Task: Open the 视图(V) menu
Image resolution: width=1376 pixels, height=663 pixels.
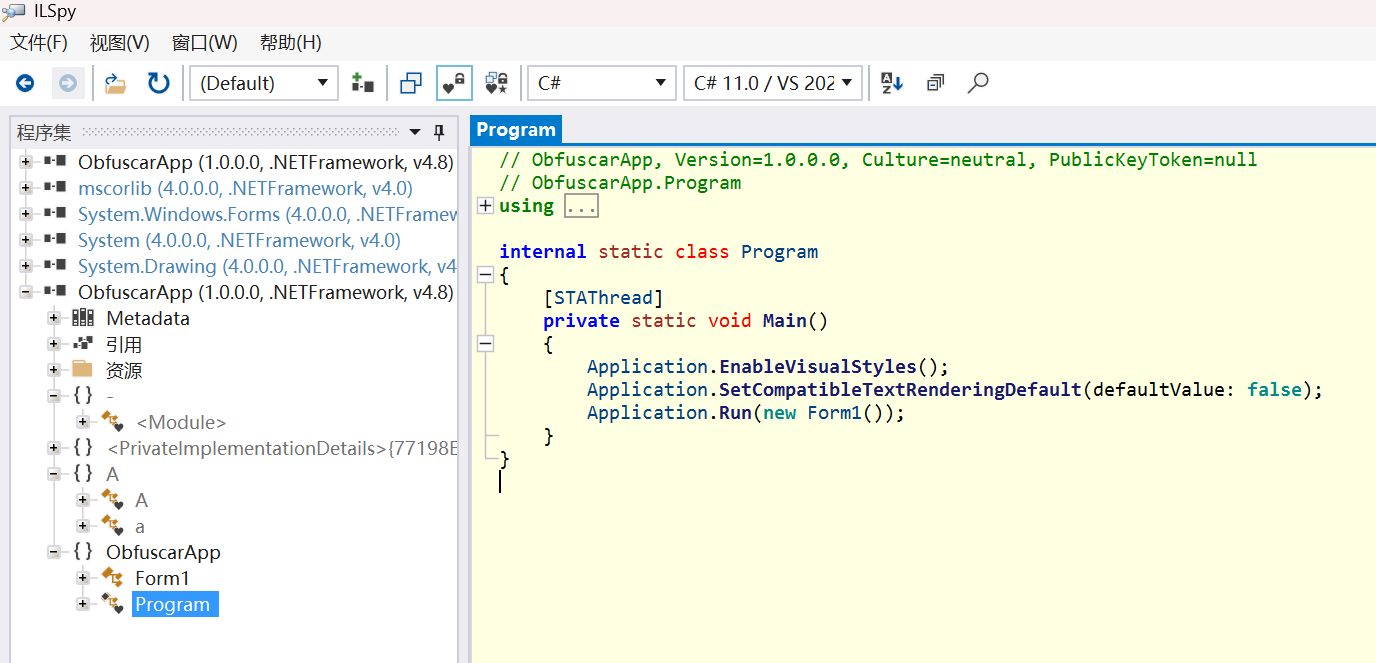Action: [x=119, y=43]
